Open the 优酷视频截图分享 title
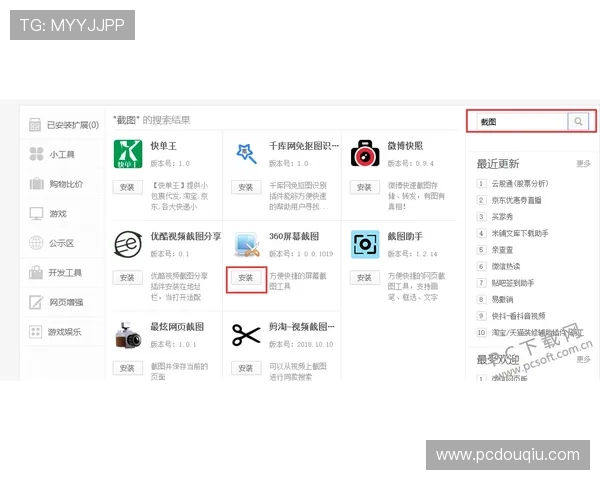Image resolution: width=600 pixels, height=480 pixels. (x=186, y=236)
